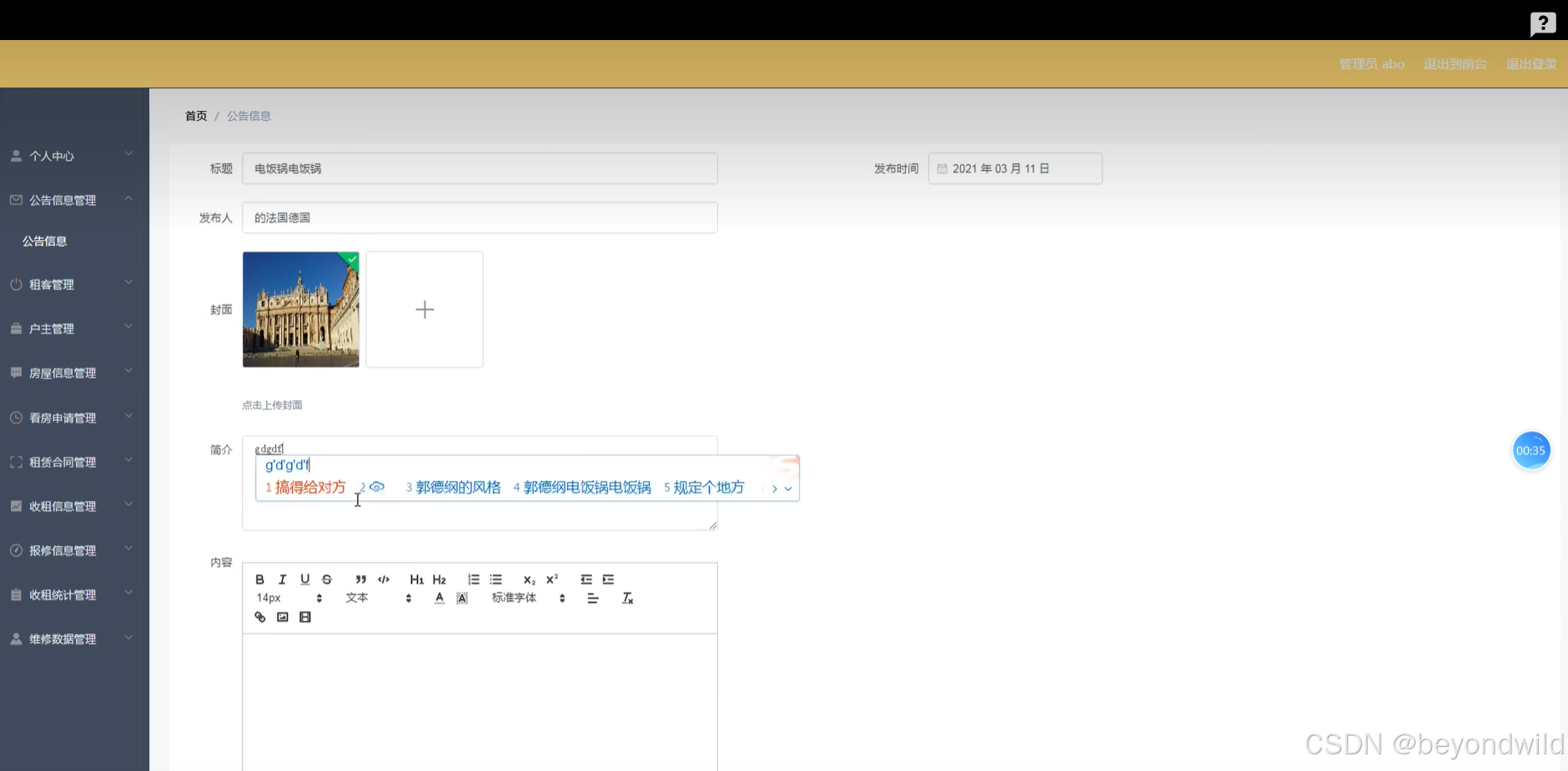Image resolution: width=1568 pixels, height=771 pixels.
Task: Open the text alignment options
Action: (593, 598)
